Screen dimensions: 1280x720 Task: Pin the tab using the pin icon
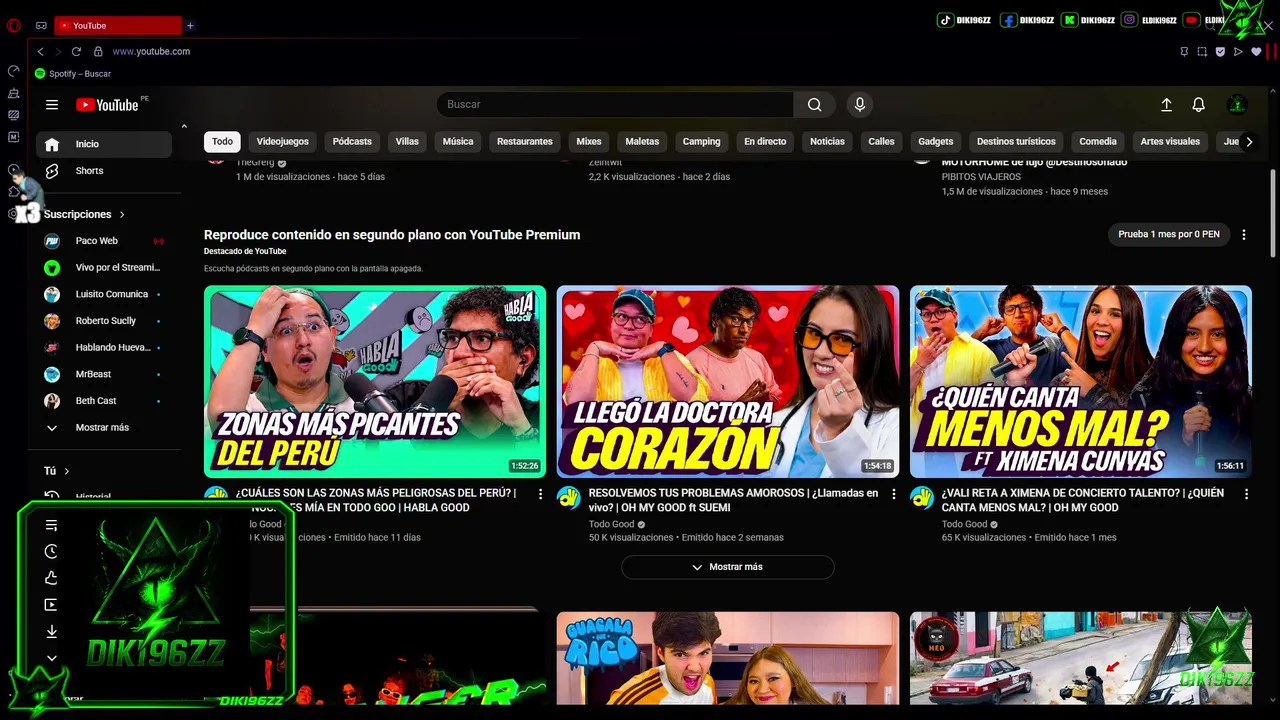pos(1184,51)
